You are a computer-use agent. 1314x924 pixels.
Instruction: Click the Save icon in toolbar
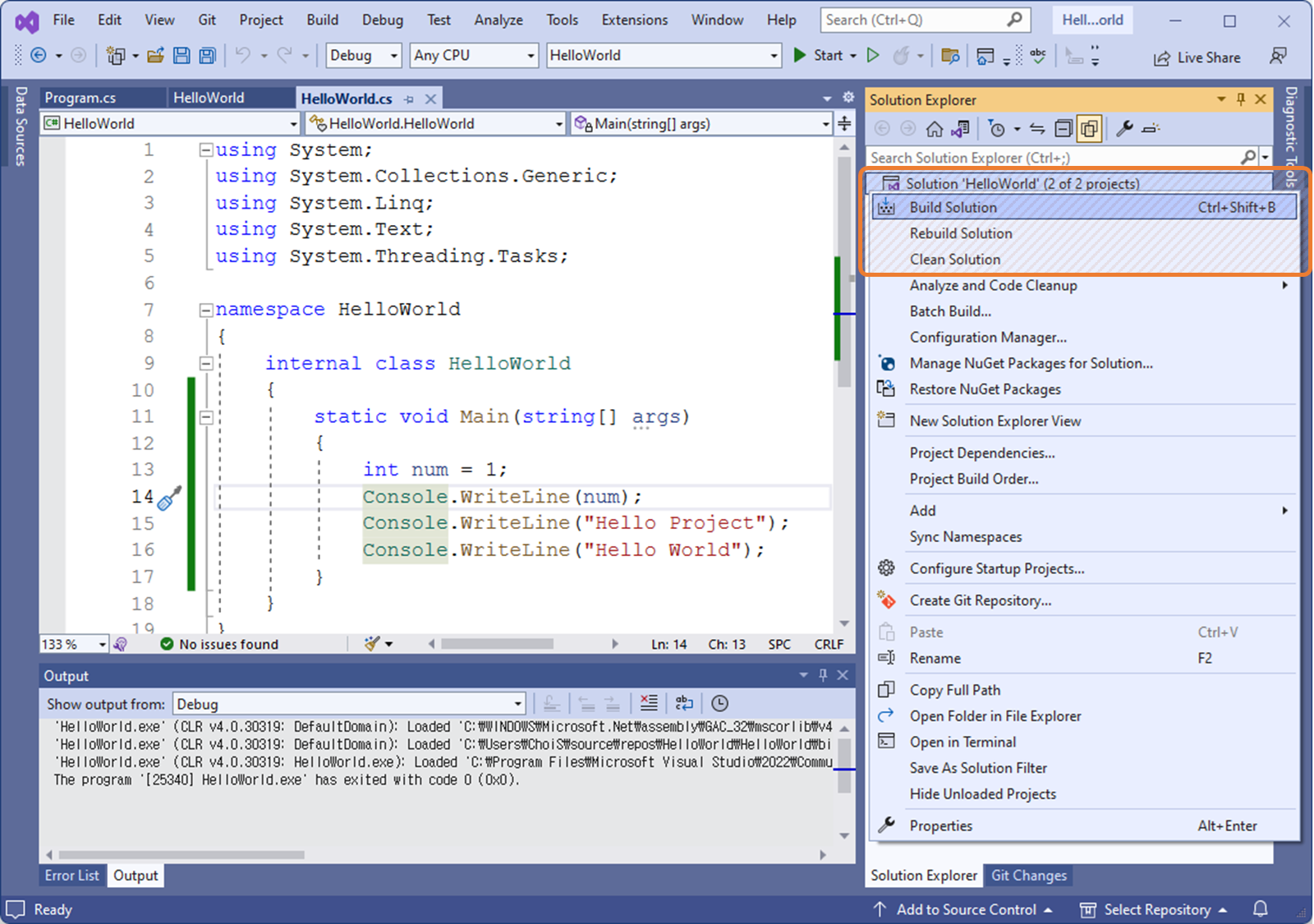click(181, 56)
